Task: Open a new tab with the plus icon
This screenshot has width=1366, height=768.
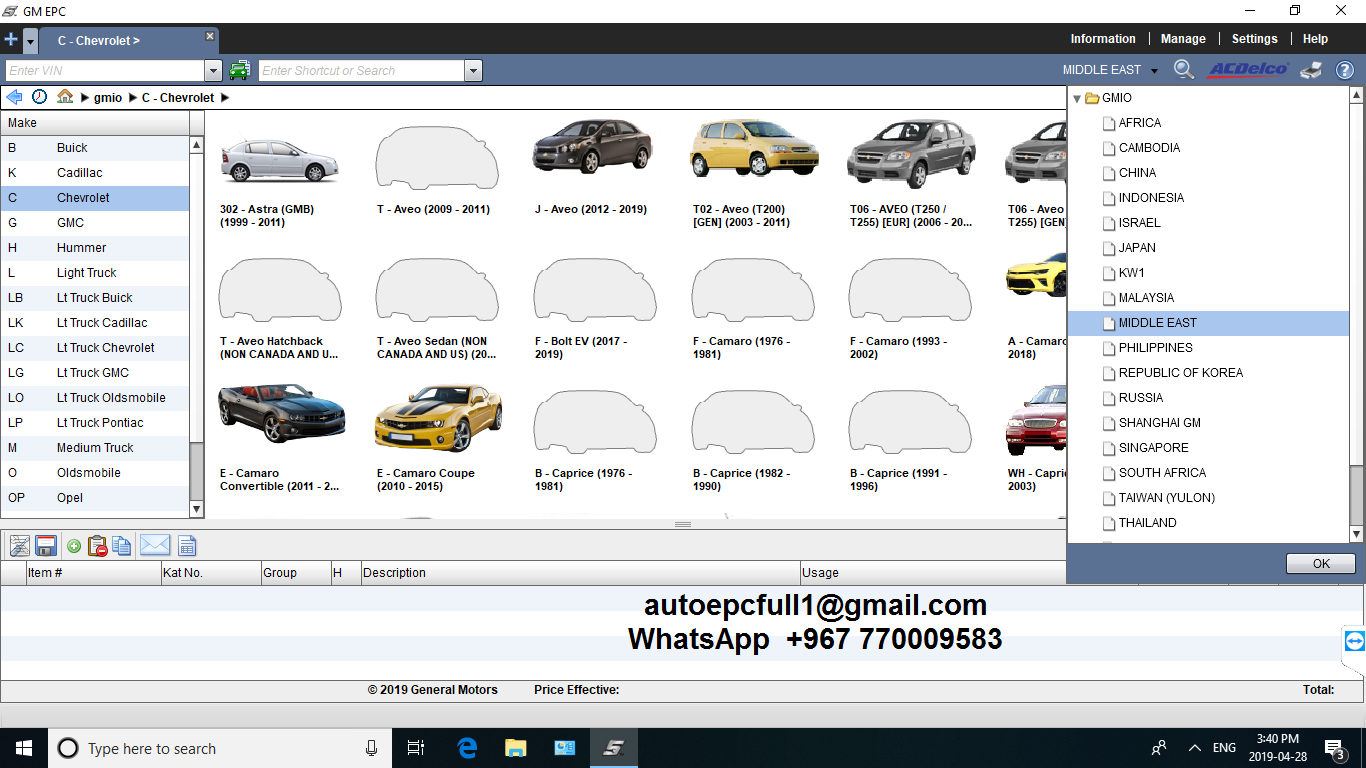Action: pos(11,40)
